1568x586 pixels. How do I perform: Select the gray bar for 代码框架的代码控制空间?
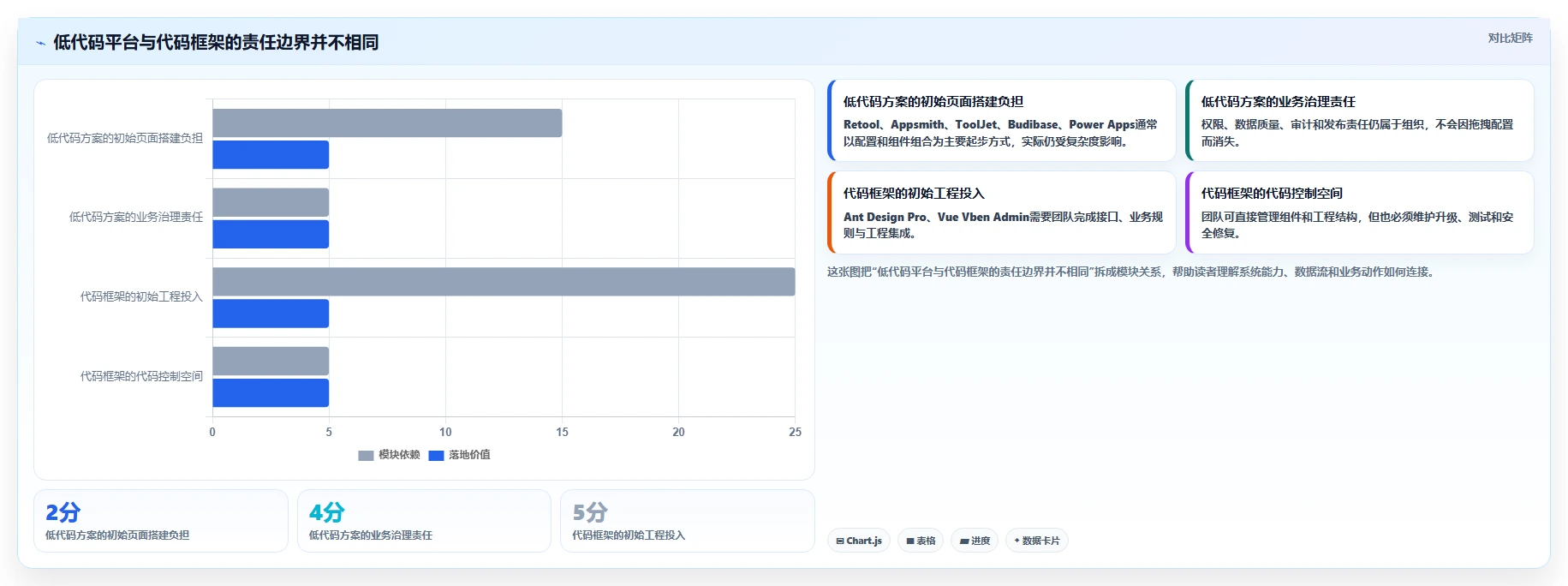(271, 361)
